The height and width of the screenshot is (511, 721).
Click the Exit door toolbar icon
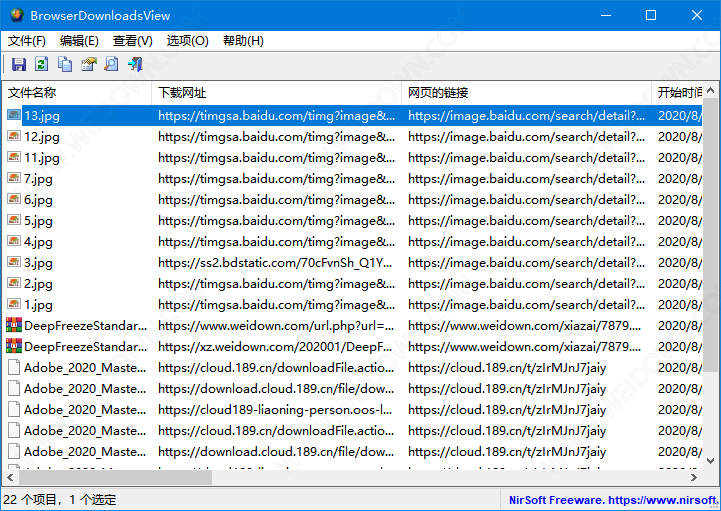click(x=135, y=64)
